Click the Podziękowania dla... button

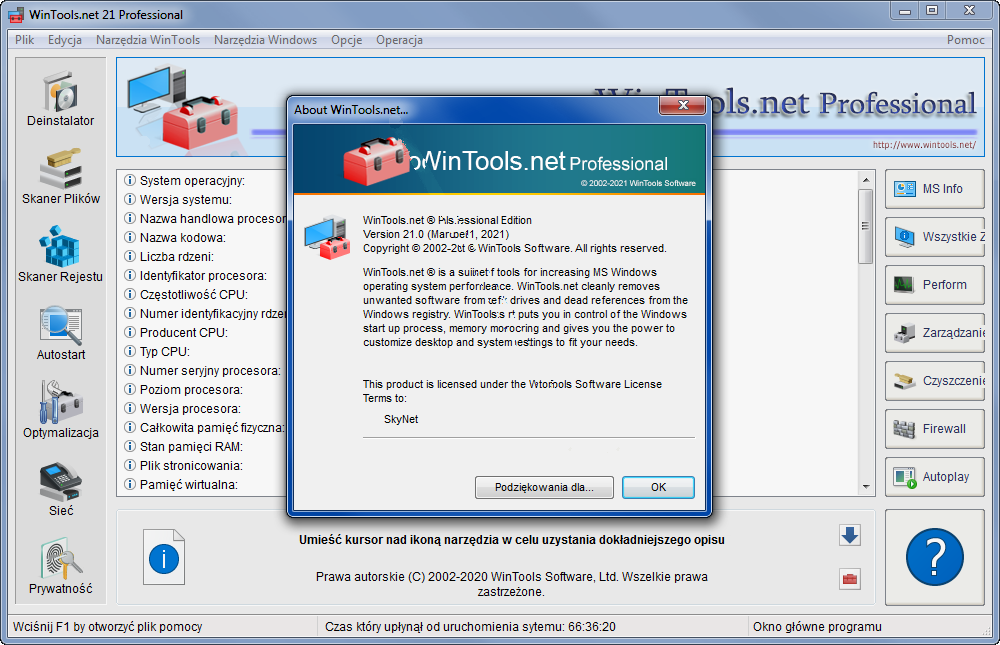tap(544, 487)
